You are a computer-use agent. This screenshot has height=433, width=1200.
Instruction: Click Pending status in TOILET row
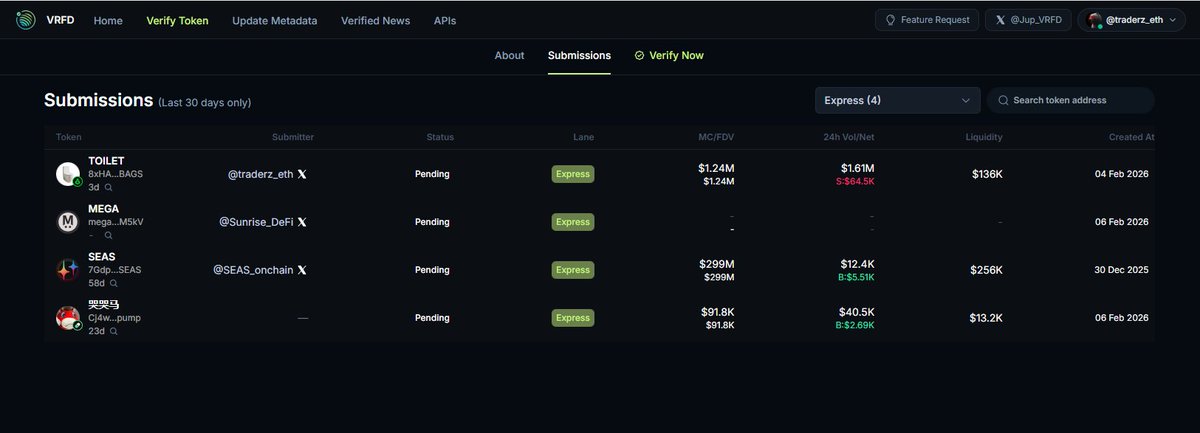click(x=432, y=174)
